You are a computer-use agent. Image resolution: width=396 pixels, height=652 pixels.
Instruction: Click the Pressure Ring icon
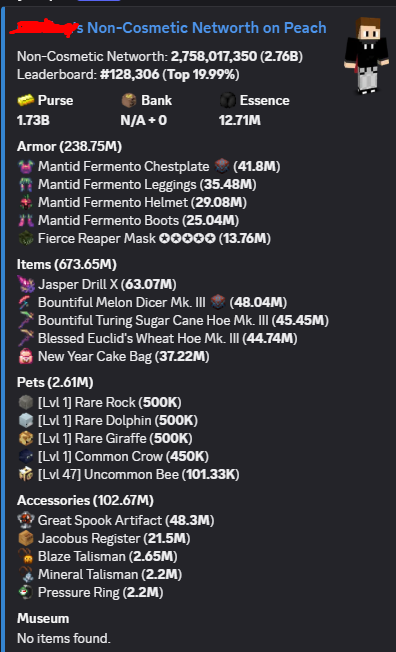click(x=26, y=593)
